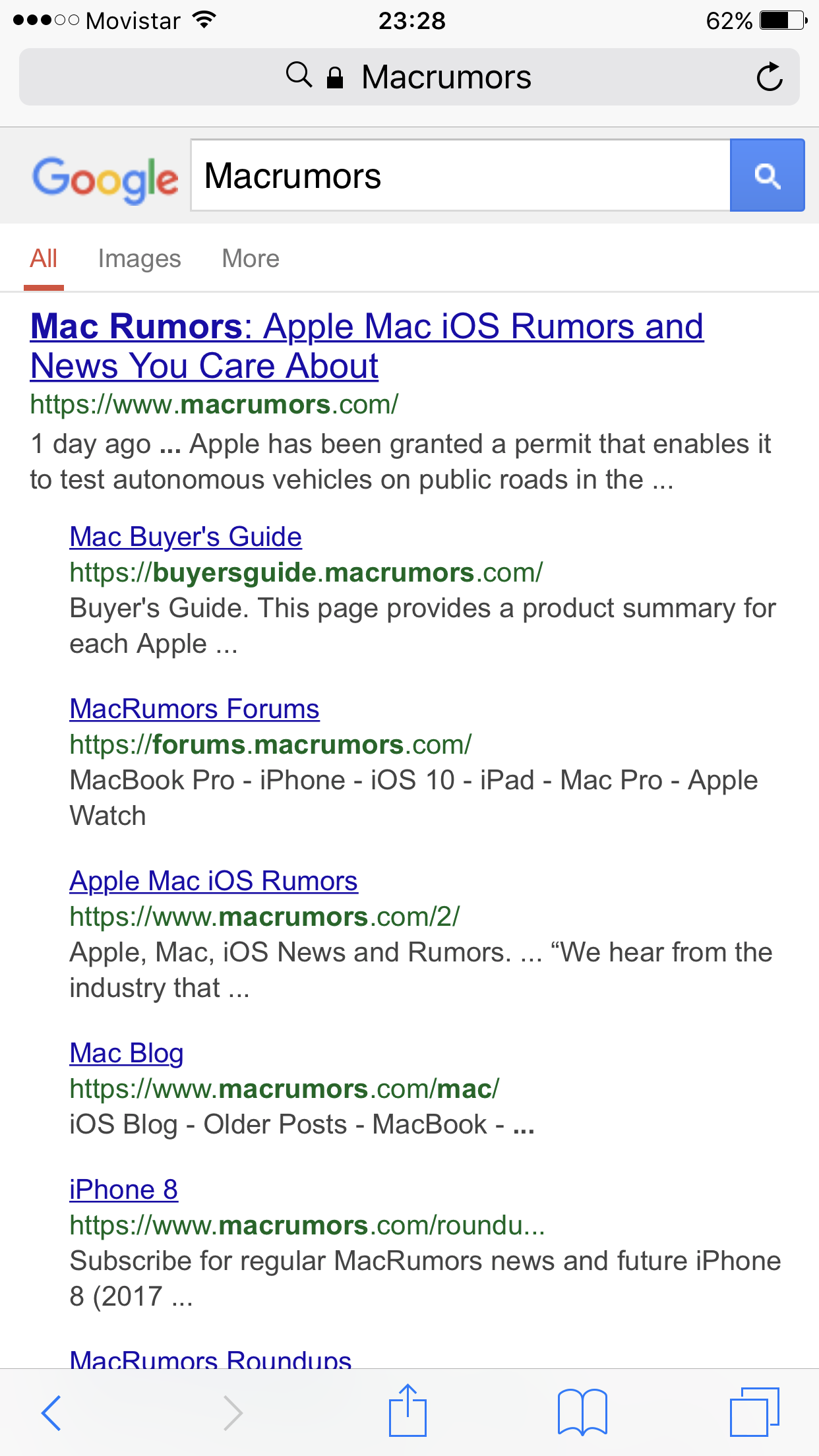Open the More search options tab
819x1456 pixels.
(251, 258)
